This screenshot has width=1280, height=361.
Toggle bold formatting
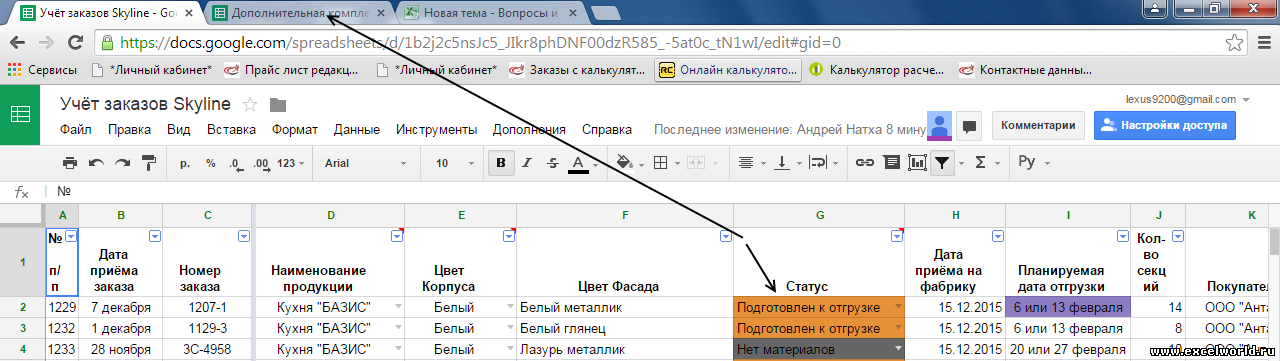[500, 163]
